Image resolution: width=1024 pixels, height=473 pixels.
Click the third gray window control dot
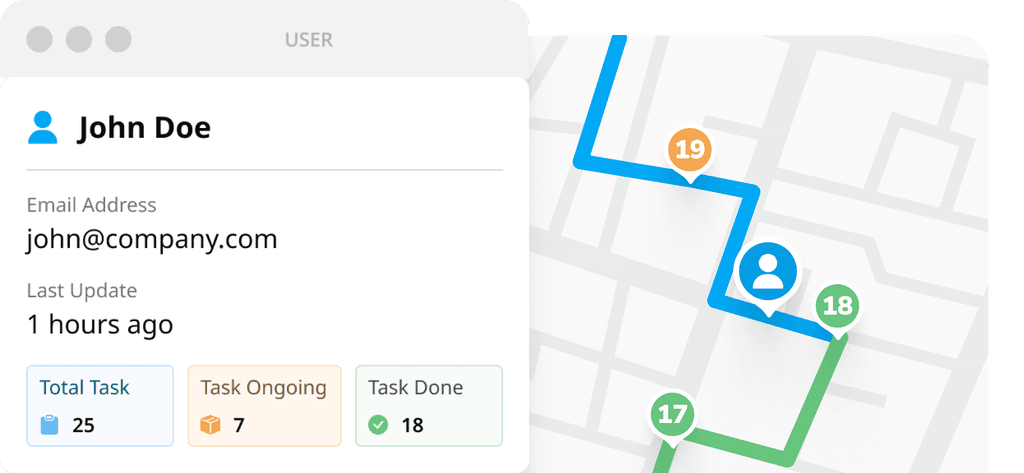118,39
